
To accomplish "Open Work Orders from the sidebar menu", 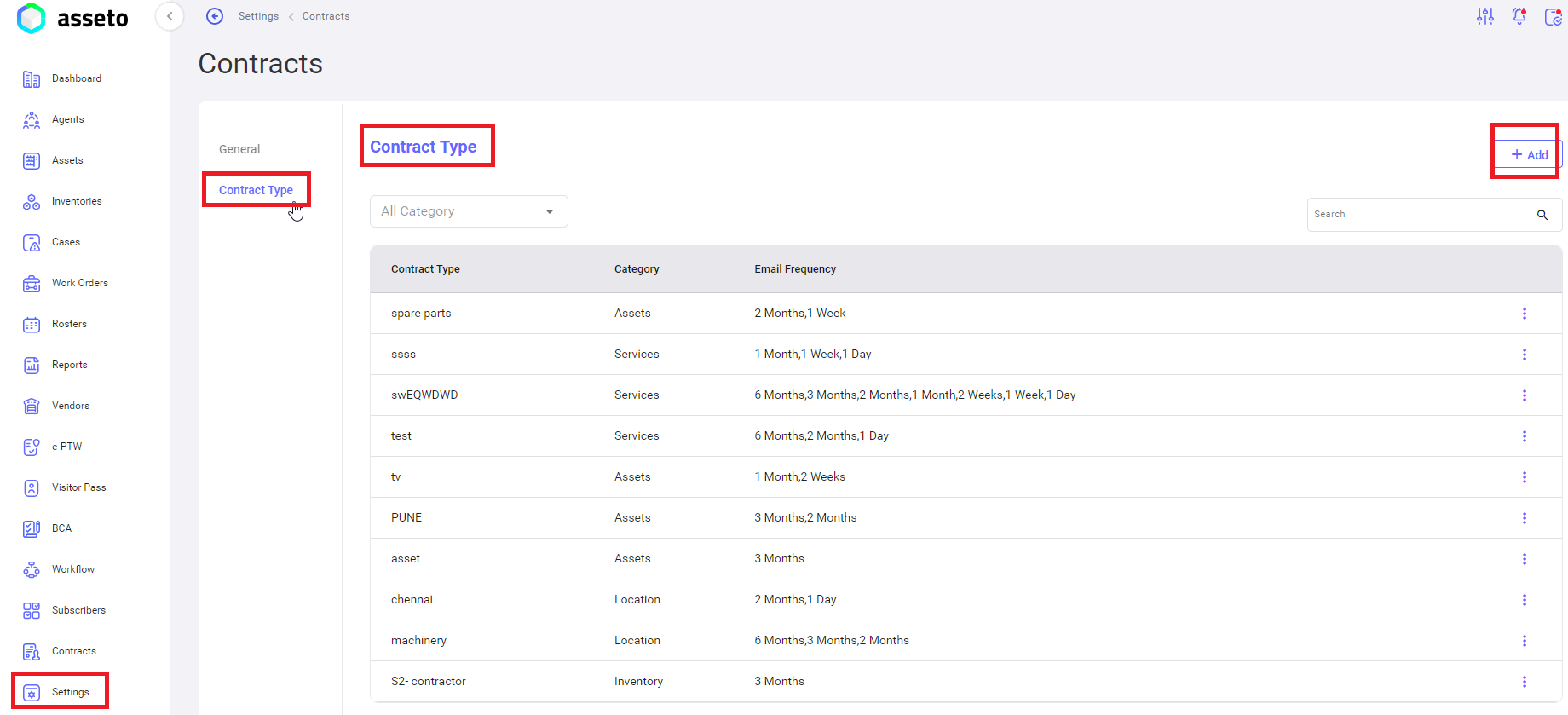I will tap(80, 283).
